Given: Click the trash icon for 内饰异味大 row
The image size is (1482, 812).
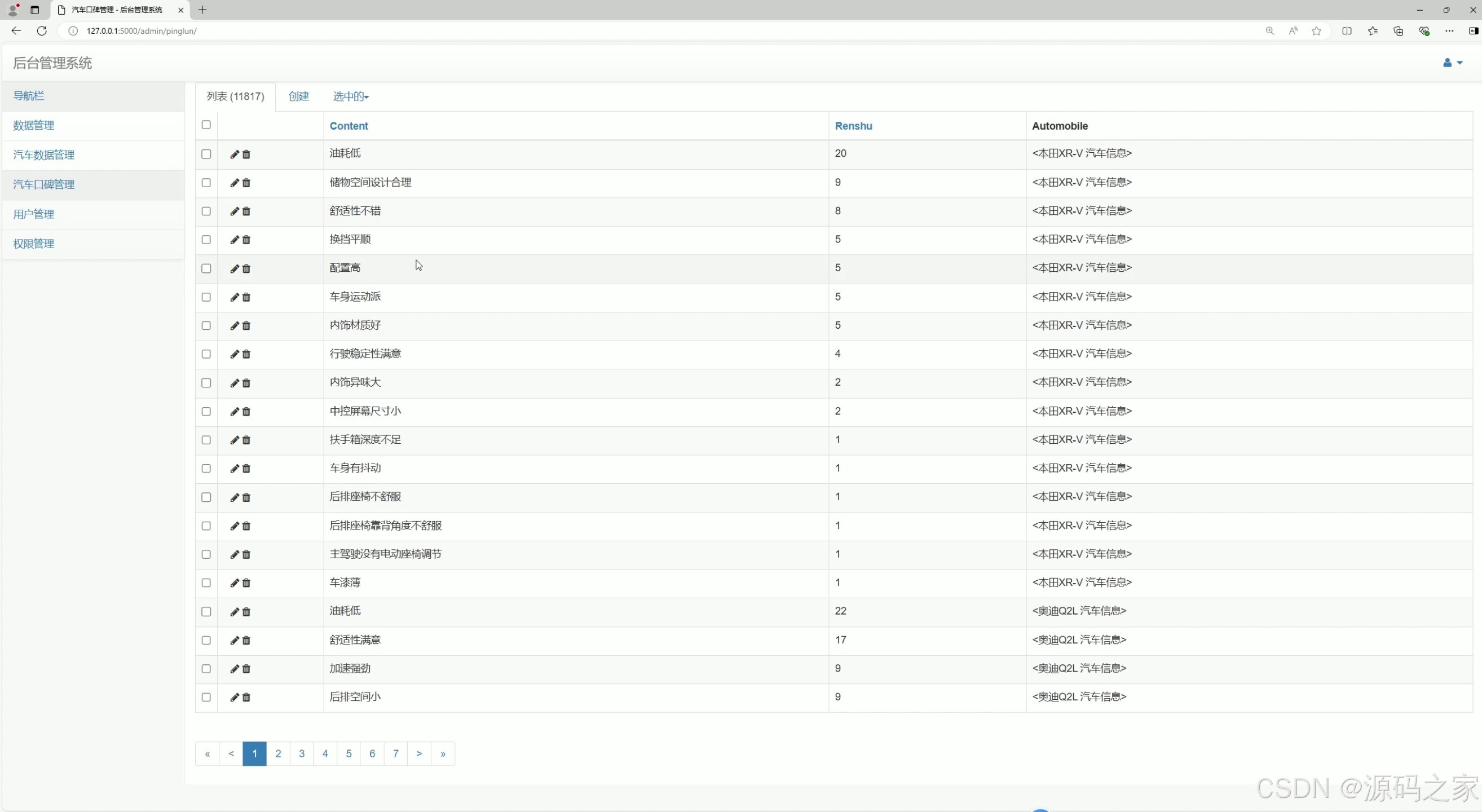Looking at the screenshot, I should click(x=246, y=383).
